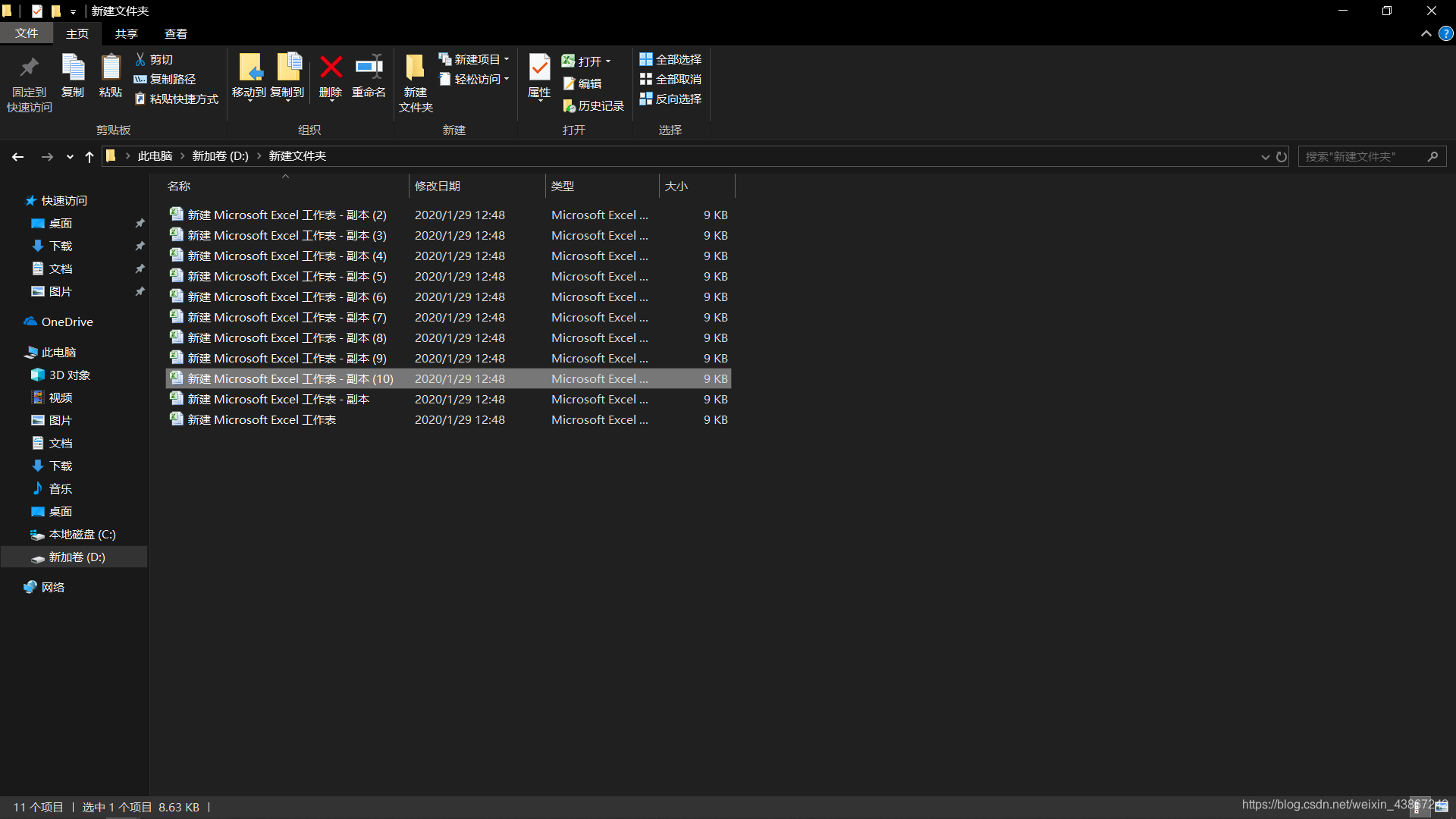Switch to 查看 (View) ribbon tab
This screenshot has height=819, width=1456.
point(176,33)
